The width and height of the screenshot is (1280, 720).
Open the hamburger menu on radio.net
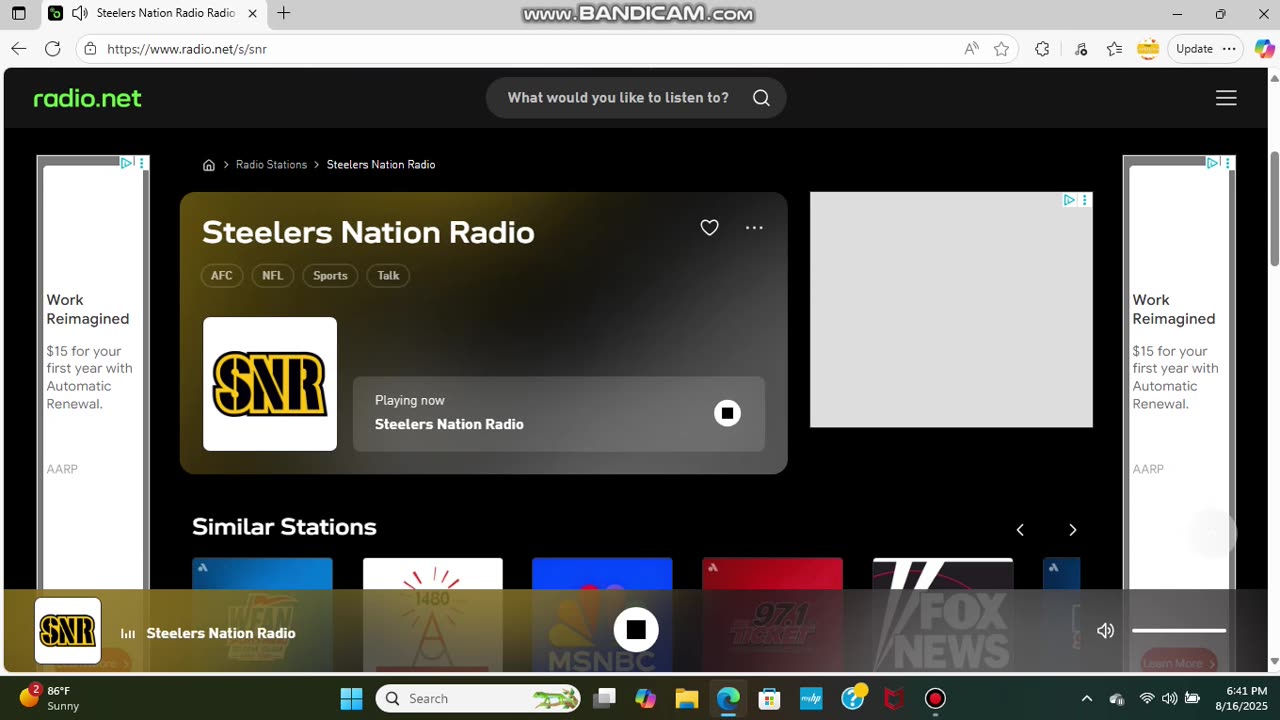coord(1226,98)
